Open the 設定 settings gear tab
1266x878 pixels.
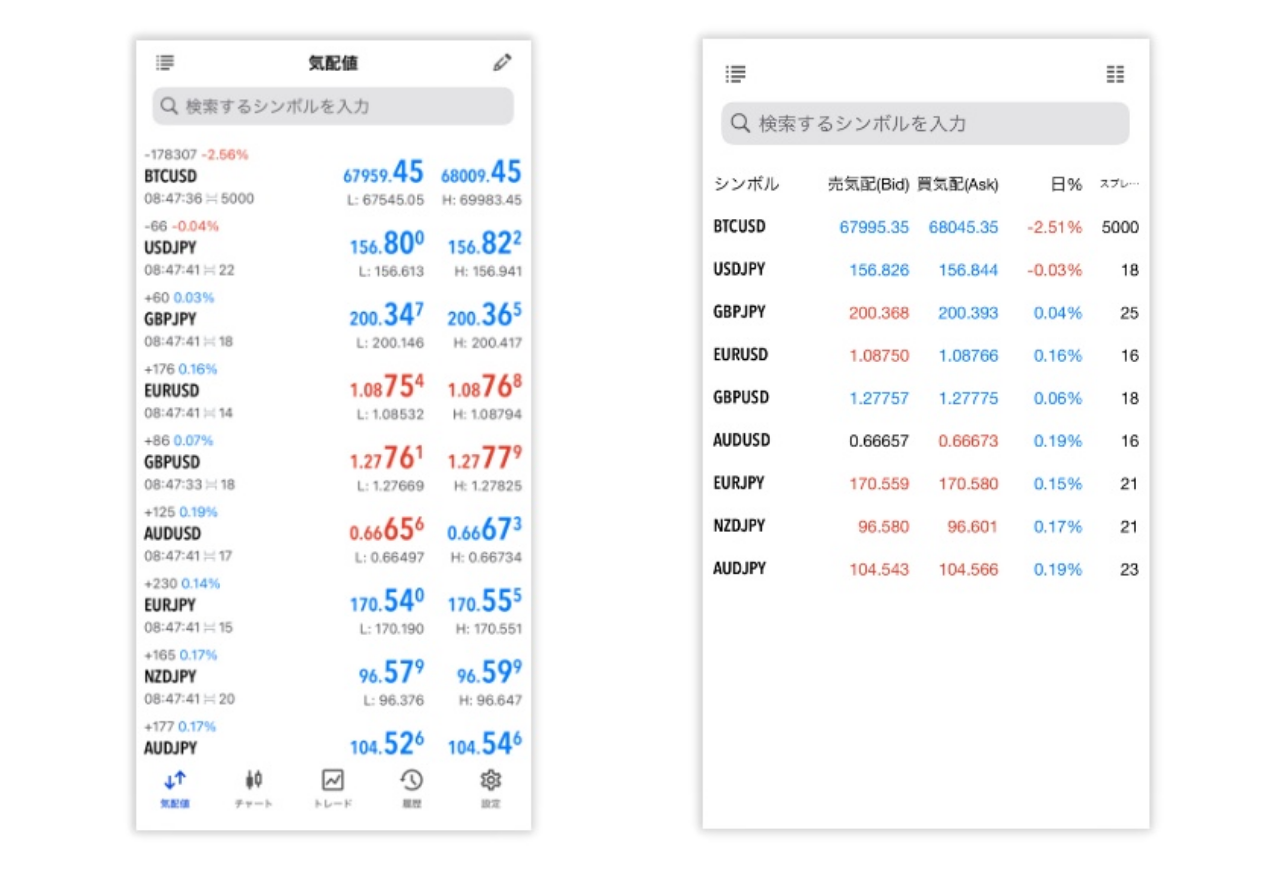(491, 788)
